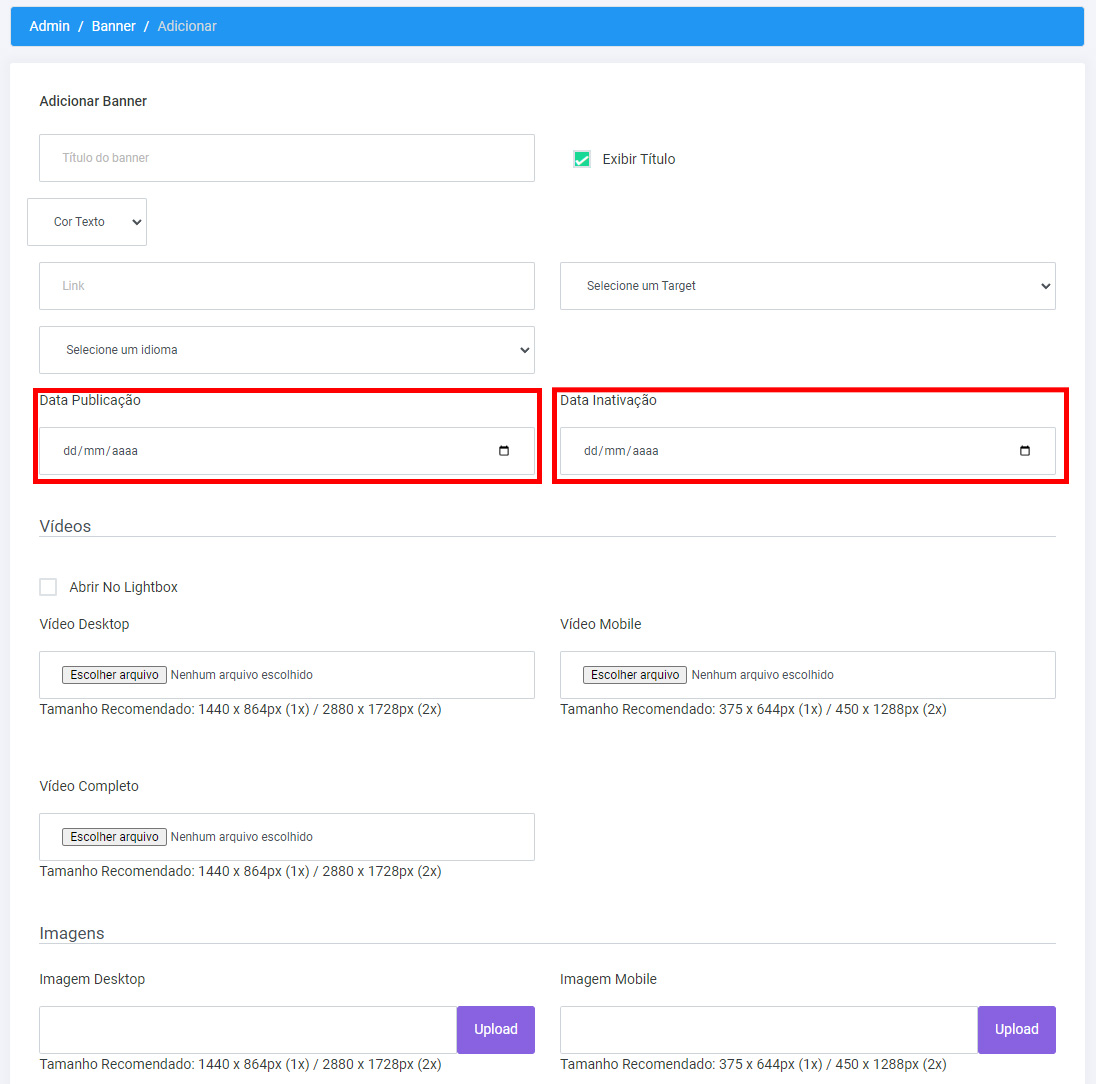Choose file for Vídeo Mobile

pyautogui.click(x=635, y=674)
